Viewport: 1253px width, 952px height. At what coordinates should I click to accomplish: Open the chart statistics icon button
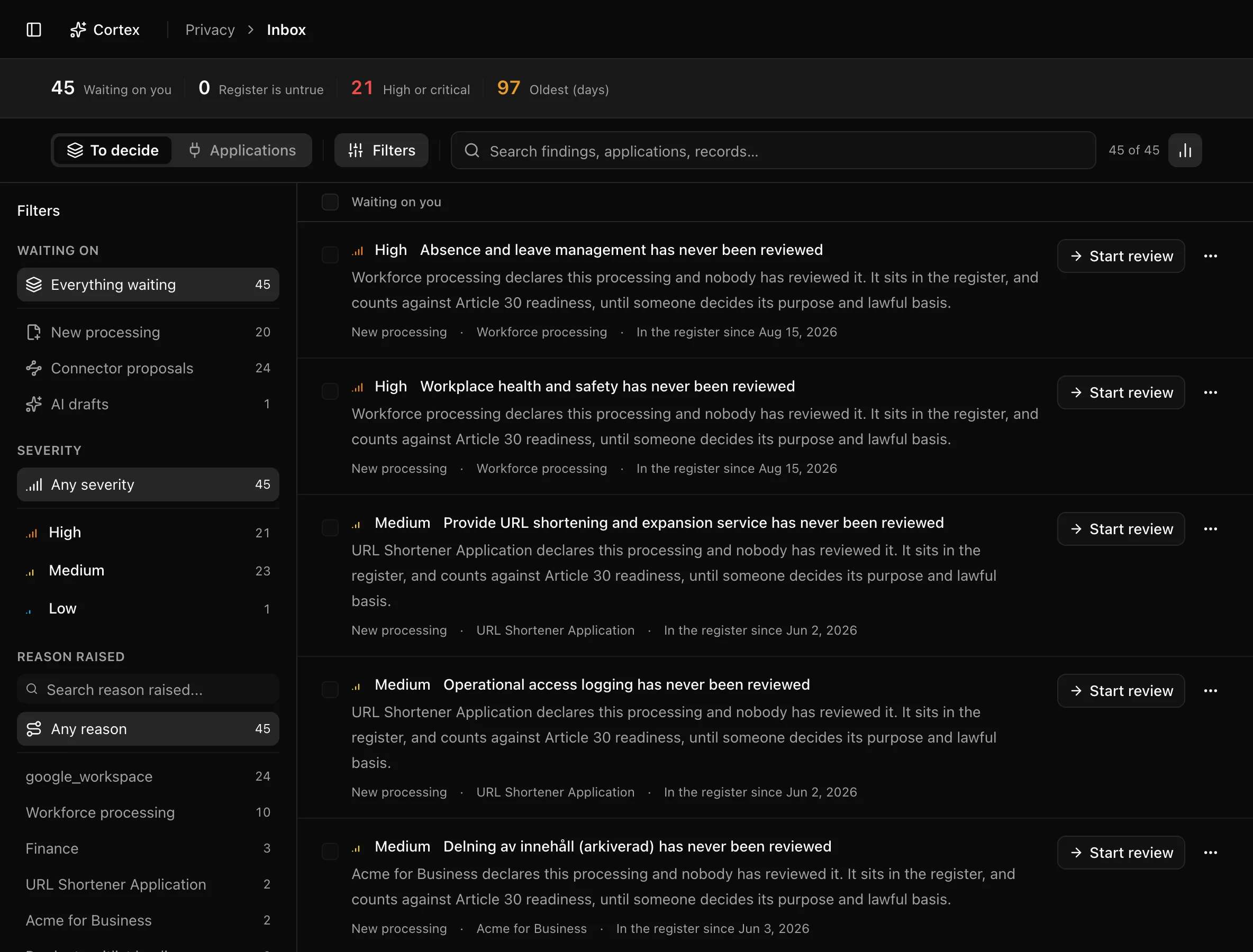(x=1185, y=150)
